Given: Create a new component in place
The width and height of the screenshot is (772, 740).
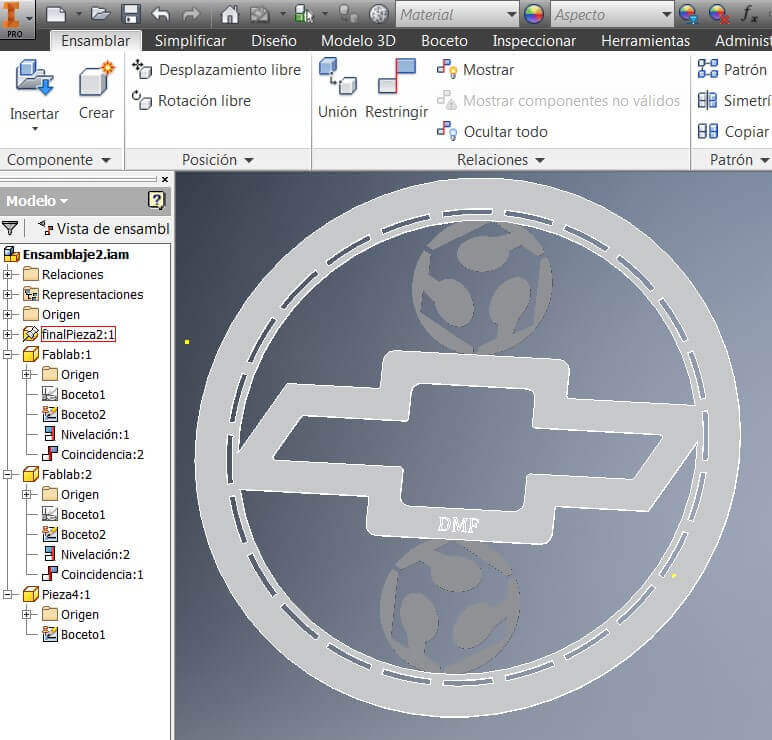Looking at the screenshot, I should coord(96,90).
